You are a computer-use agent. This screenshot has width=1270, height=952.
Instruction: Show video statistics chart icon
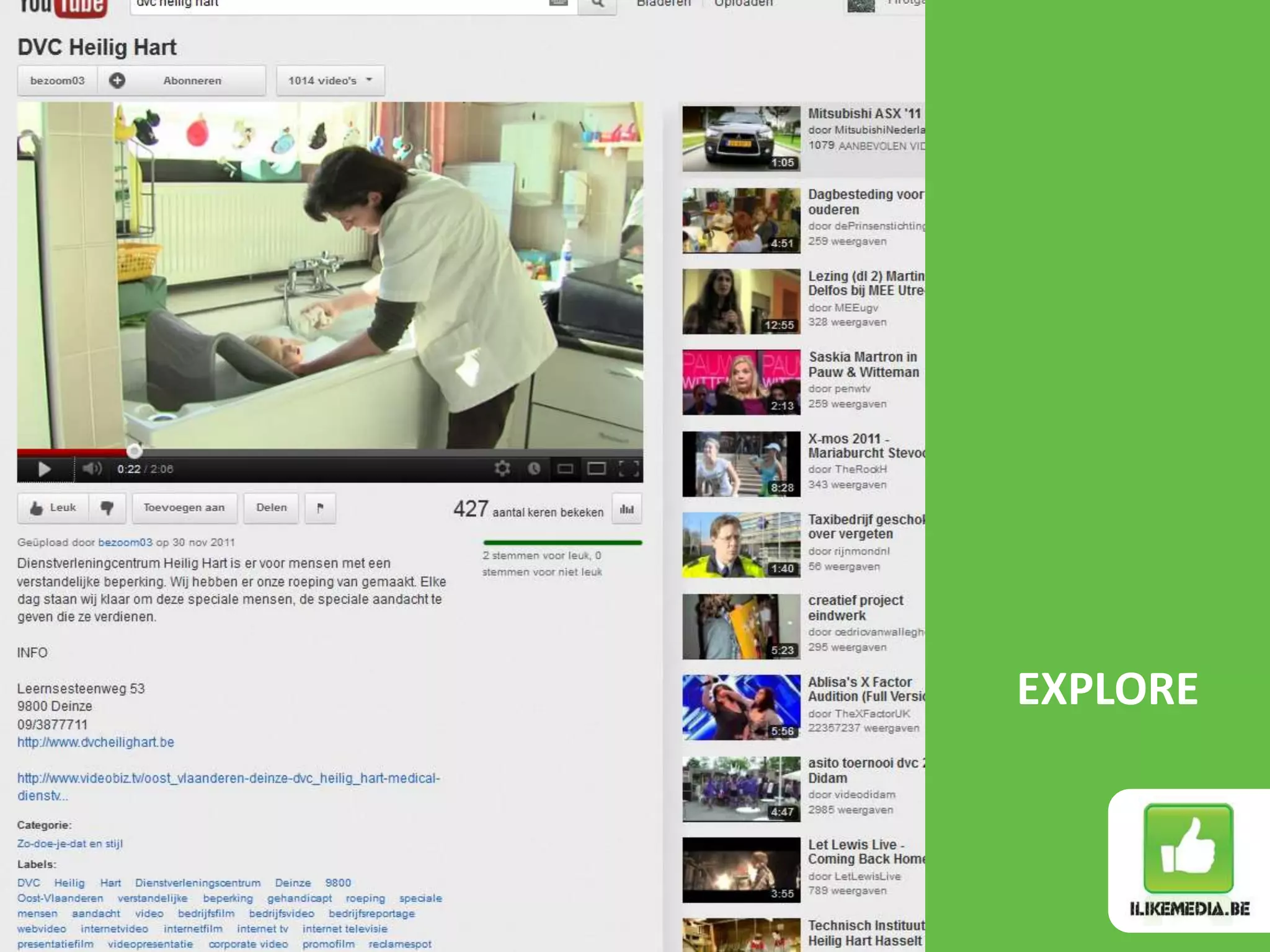(626, 509)
